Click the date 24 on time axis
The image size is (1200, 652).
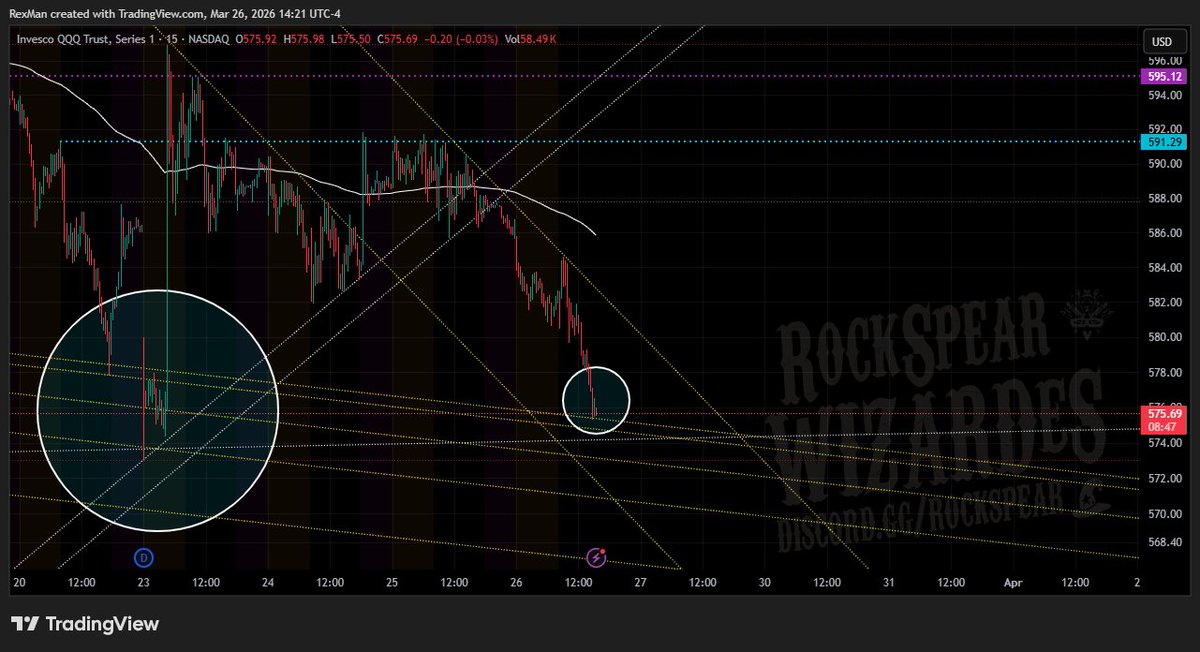coord(268,581)
